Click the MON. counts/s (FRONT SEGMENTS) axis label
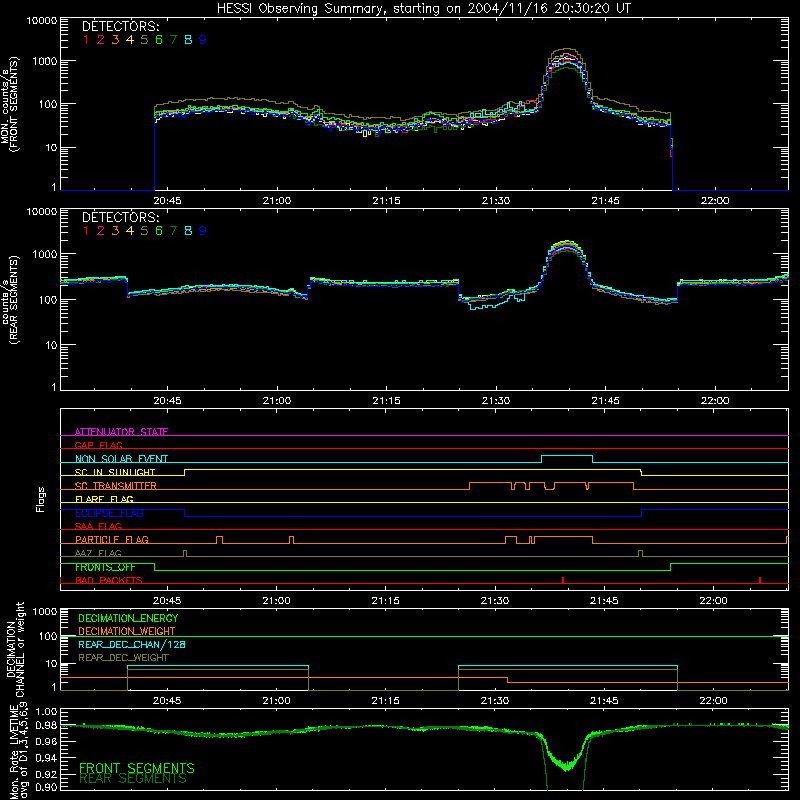 10,105
